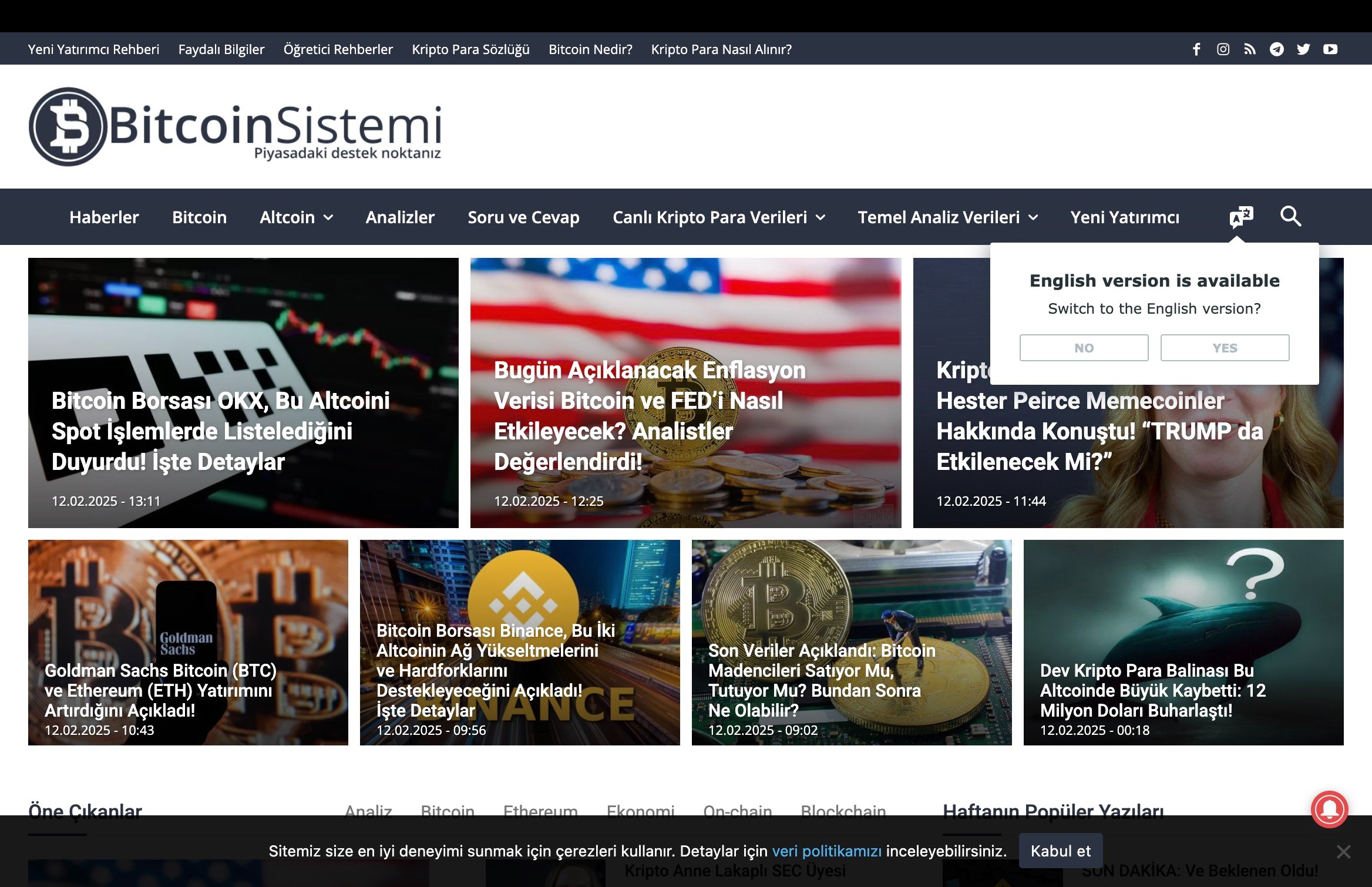Image resolution: width=1372 pixels, height=887 pixels.
Task: Open Yeni Yatırımcı Rehberi top link
Action: [x=93, y=49]
